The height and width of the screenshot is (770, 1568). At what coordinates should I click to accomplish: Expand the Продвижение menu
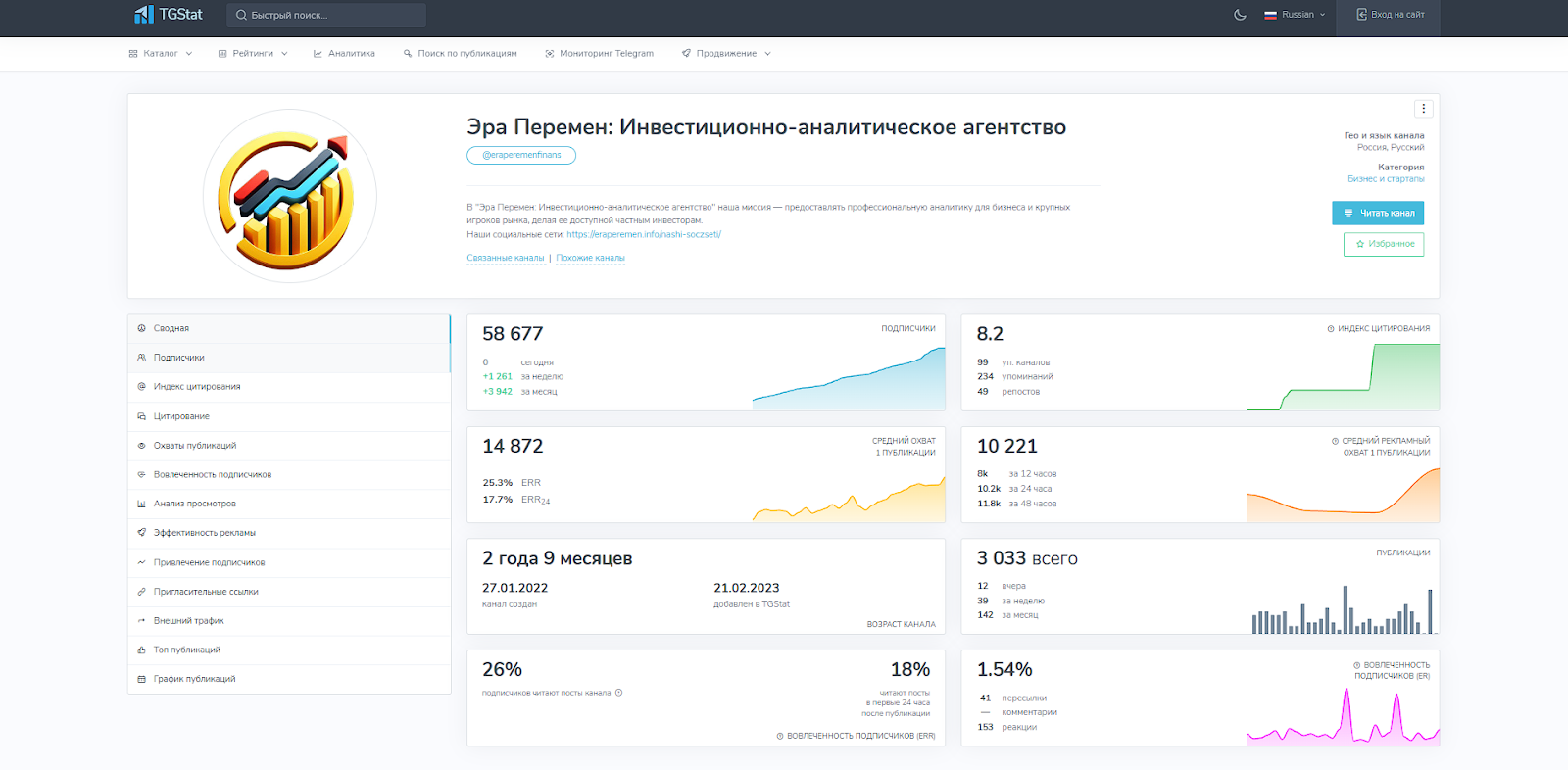pos(726,54)
